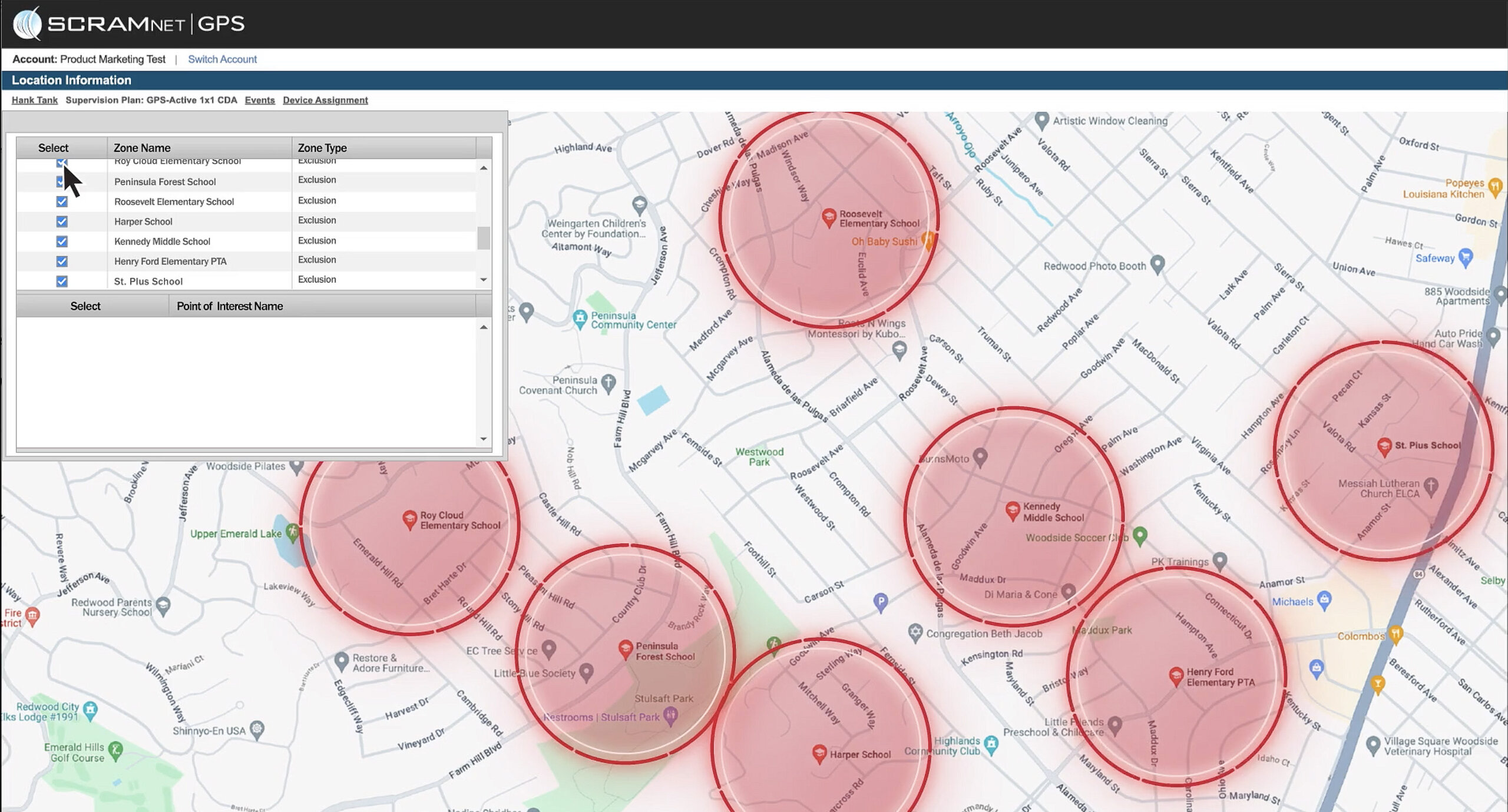Viewport: 1508px width, 812px height.
Task: Select the Kennedy Middle School zone name
Action: [162, 241]
